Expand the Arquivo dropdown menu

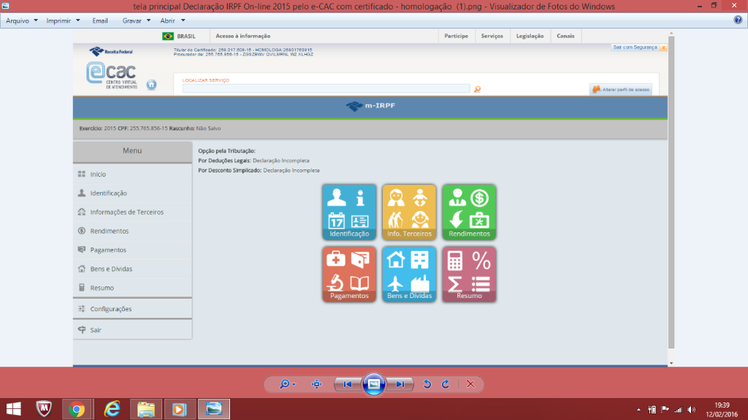tap(22, 20)
